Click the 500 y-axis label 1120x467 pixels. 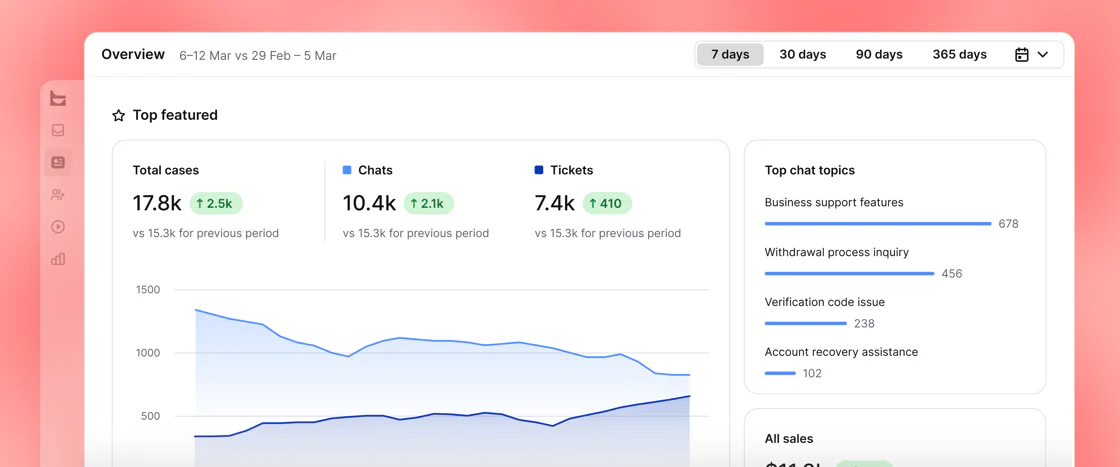click(x=149, y=416)
